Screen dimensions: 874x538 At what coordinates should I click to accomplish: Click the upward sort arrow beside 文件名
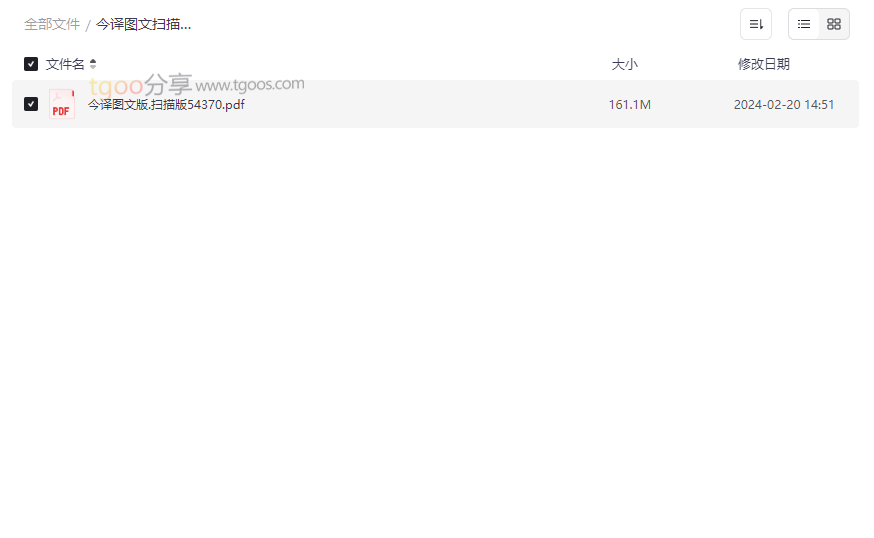[93, 61]
